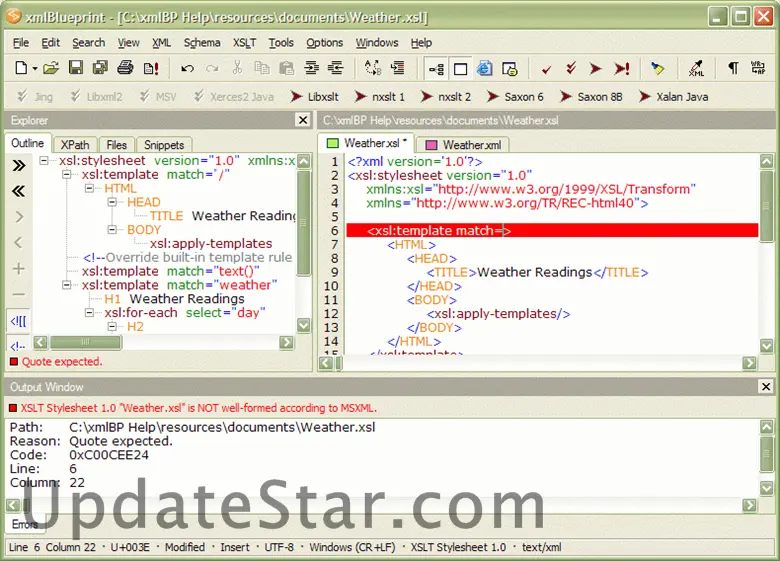The image size is (780, 561).
Task: Open the Tools menu
Action: click(x=282, y=43)
